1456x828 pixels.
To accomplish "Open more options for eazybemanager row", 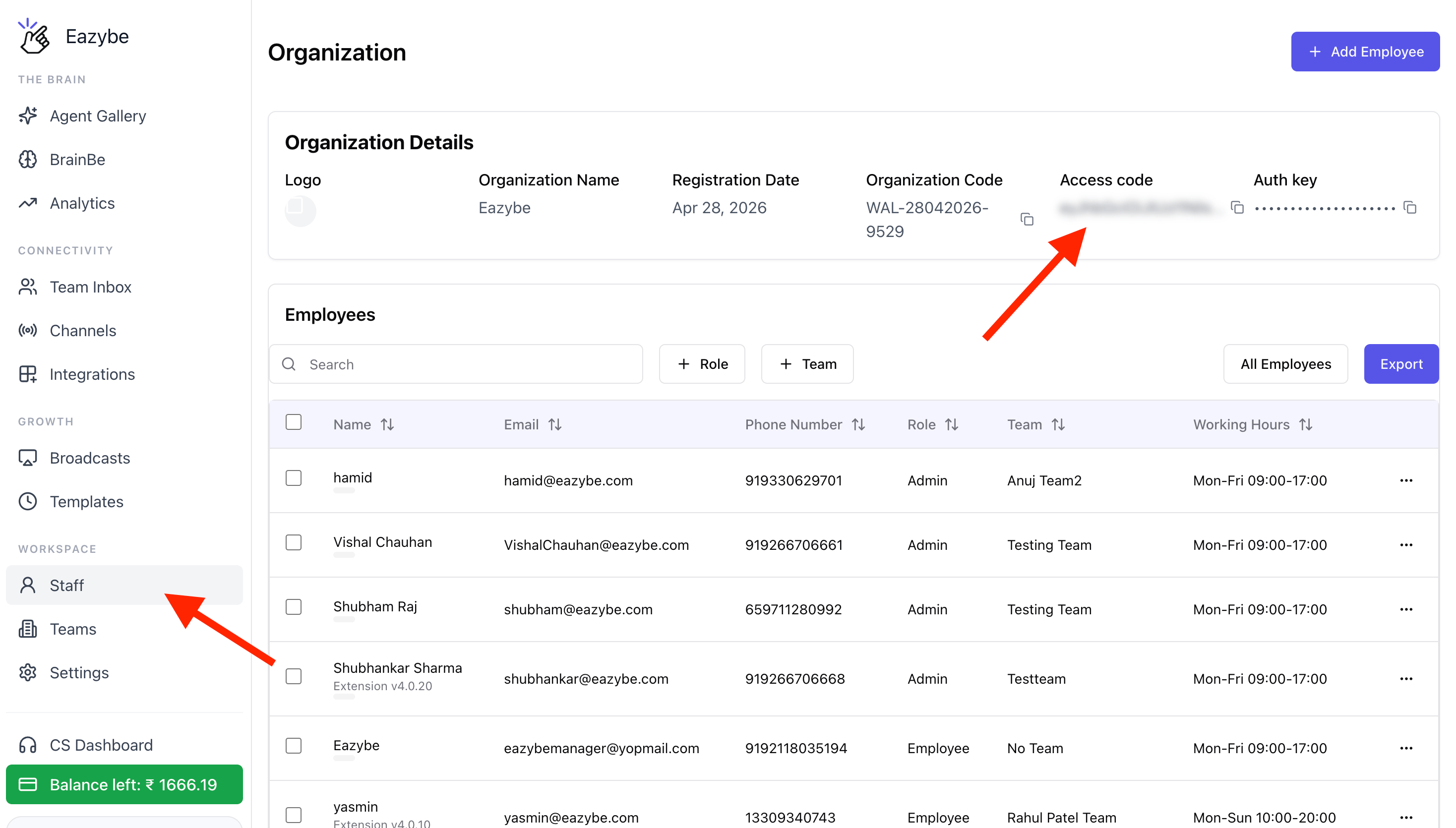I will pos(1406,748).
